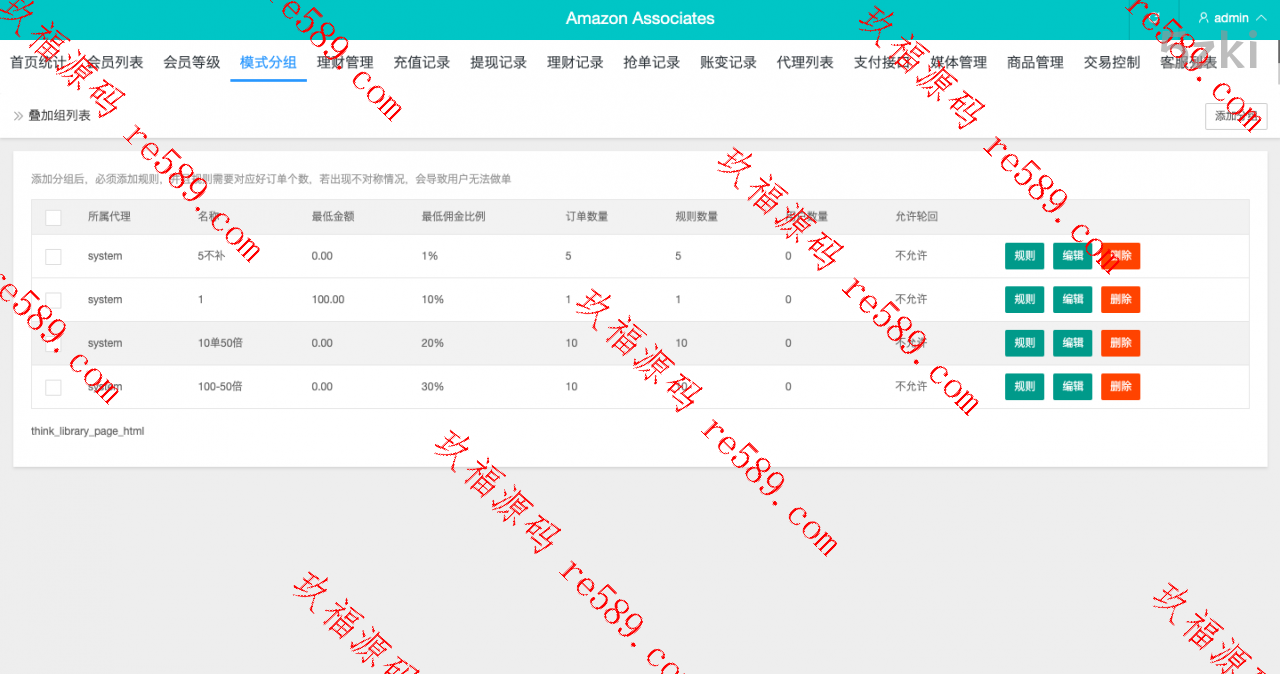Toggle the select-all checkbox in table header

click(x=53, y=217)
